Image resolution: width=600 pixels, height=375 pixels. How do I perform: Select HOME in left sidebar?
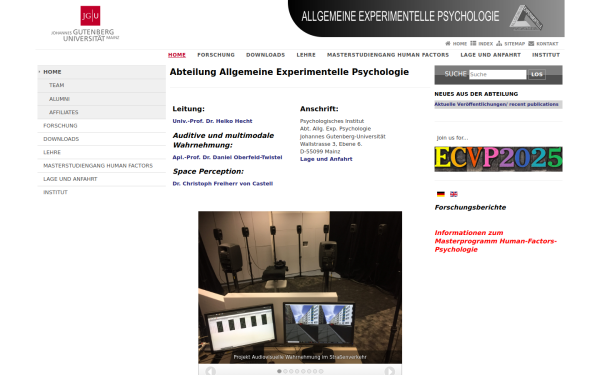tap(102, 72)
